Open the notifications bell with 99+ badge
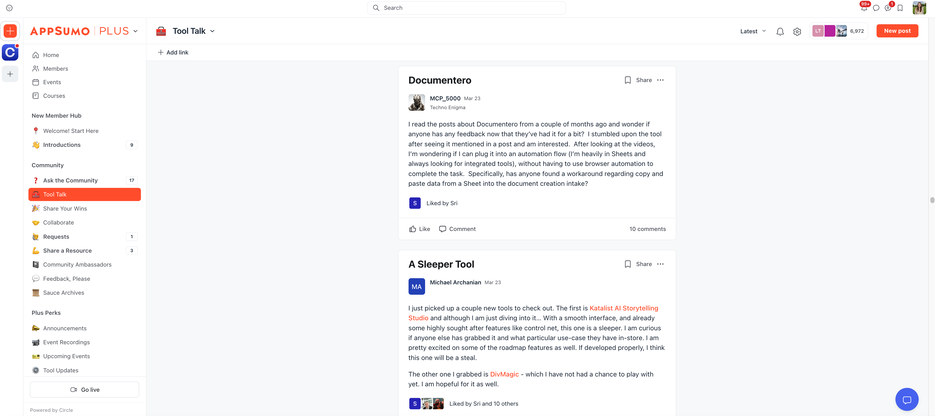Screen dimensions: 935x416 coord(864,8)
